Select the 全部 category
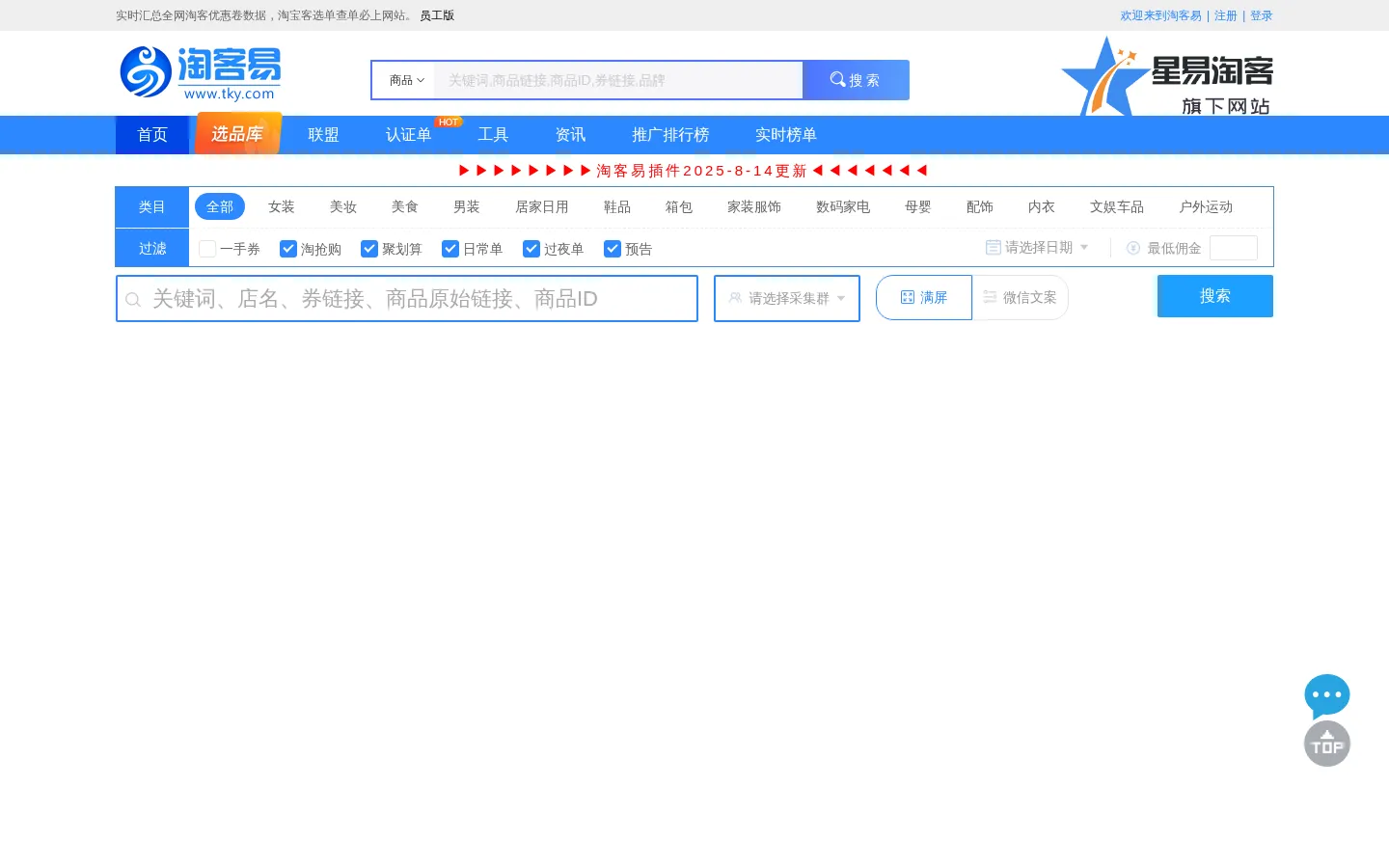The width and height of the screenshot is (1389, 868). pos(220,206)
